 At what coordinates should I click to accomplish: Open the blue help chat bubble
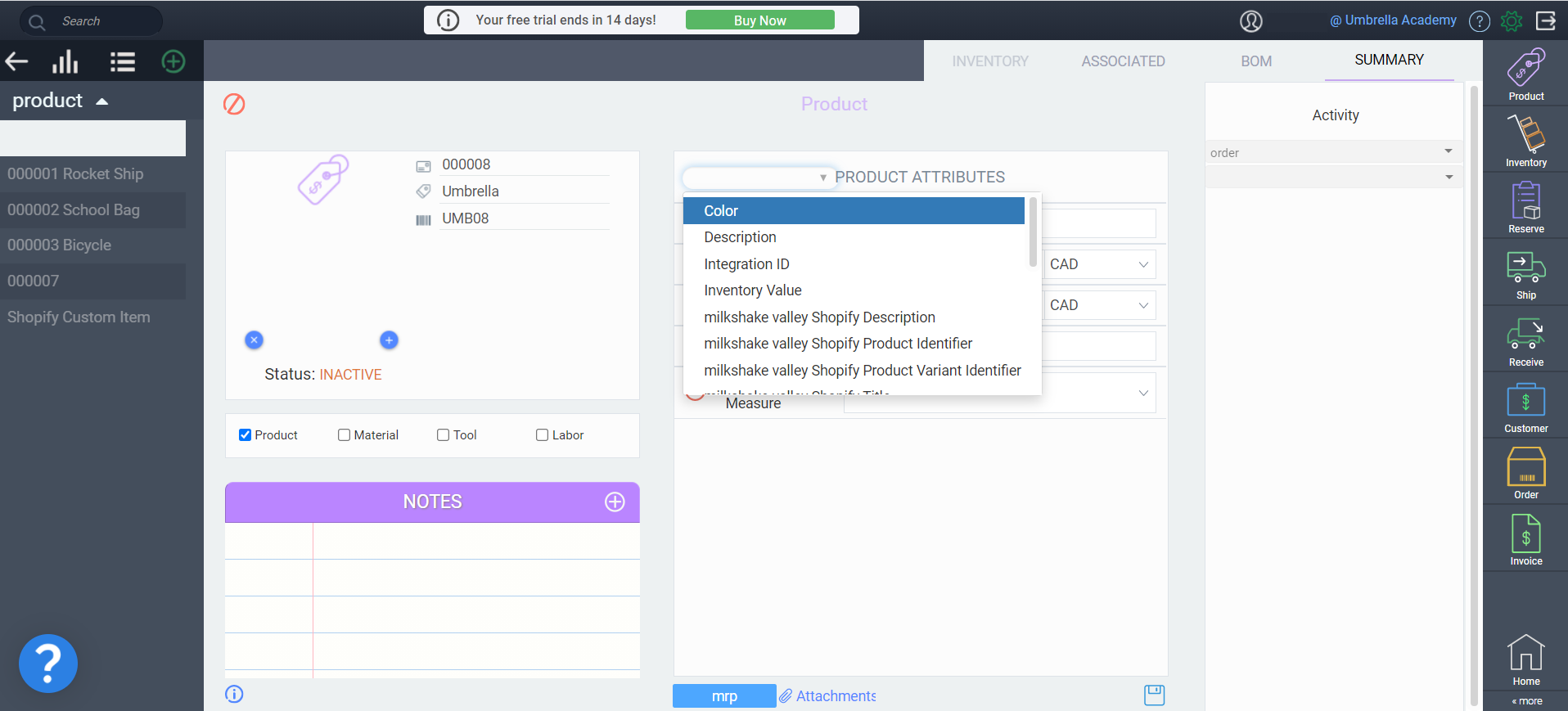pos(48,664)
